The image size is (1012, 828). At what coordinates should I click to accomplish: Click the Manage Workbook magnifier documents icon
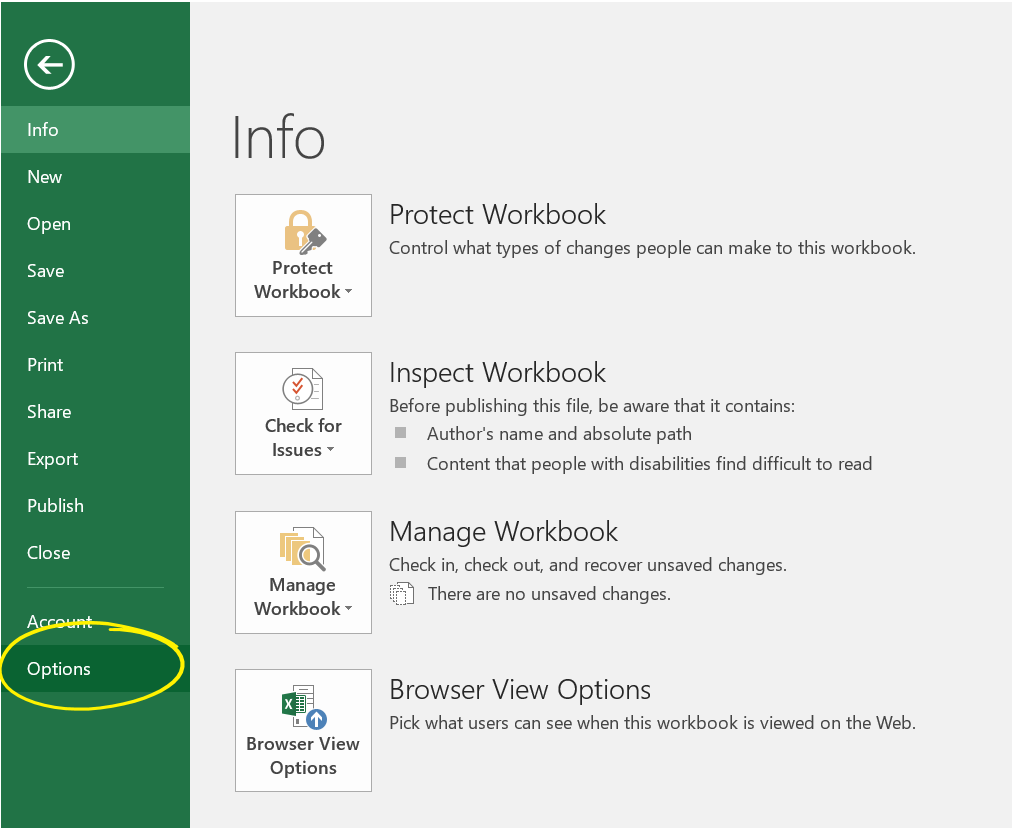(303, 549)
